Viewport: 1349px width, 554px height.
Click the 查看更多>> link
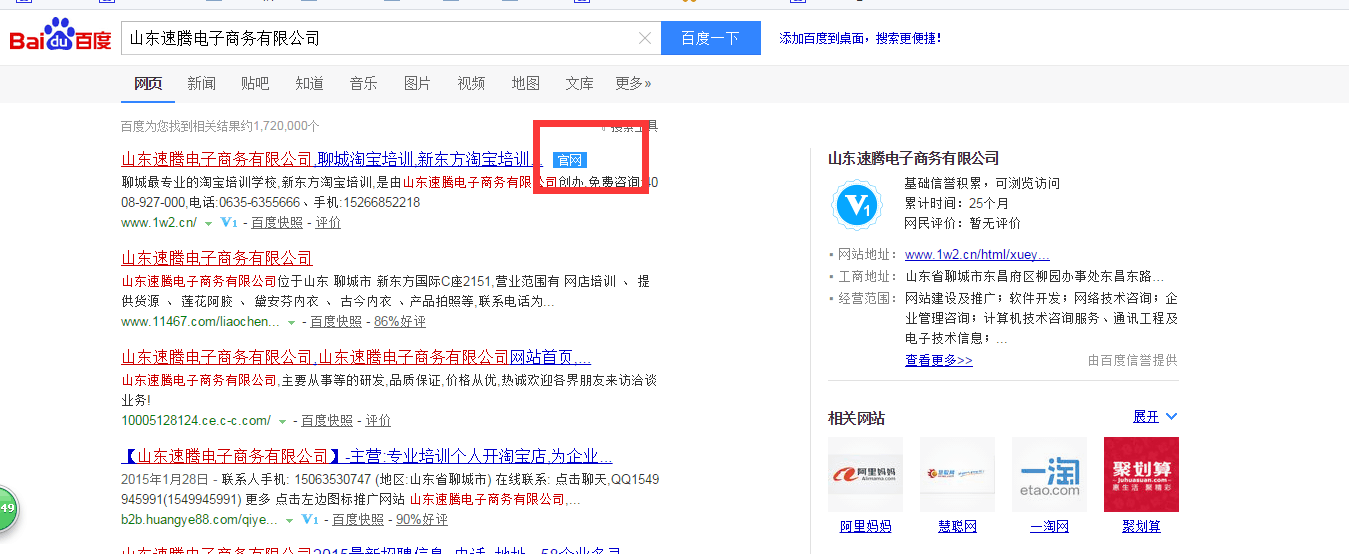click(939, 360)
